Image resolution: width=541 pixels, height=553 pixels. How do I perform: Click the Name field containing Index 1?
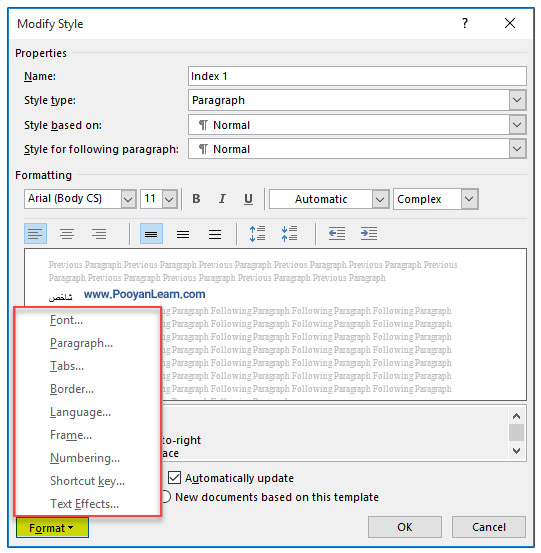(357, 76)
